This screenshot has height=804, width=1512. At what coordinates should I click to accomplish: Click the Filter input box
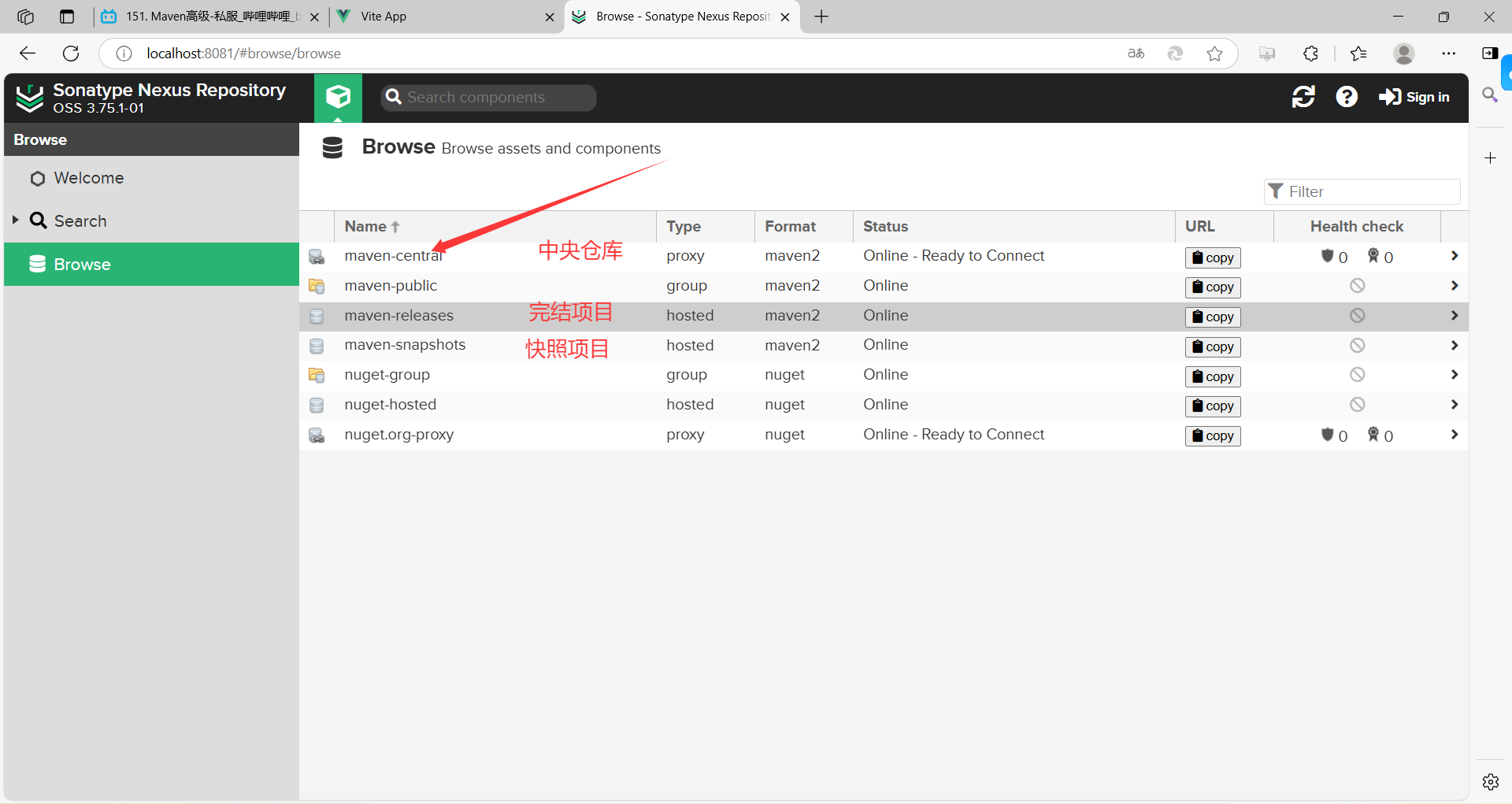(1362, 191)
